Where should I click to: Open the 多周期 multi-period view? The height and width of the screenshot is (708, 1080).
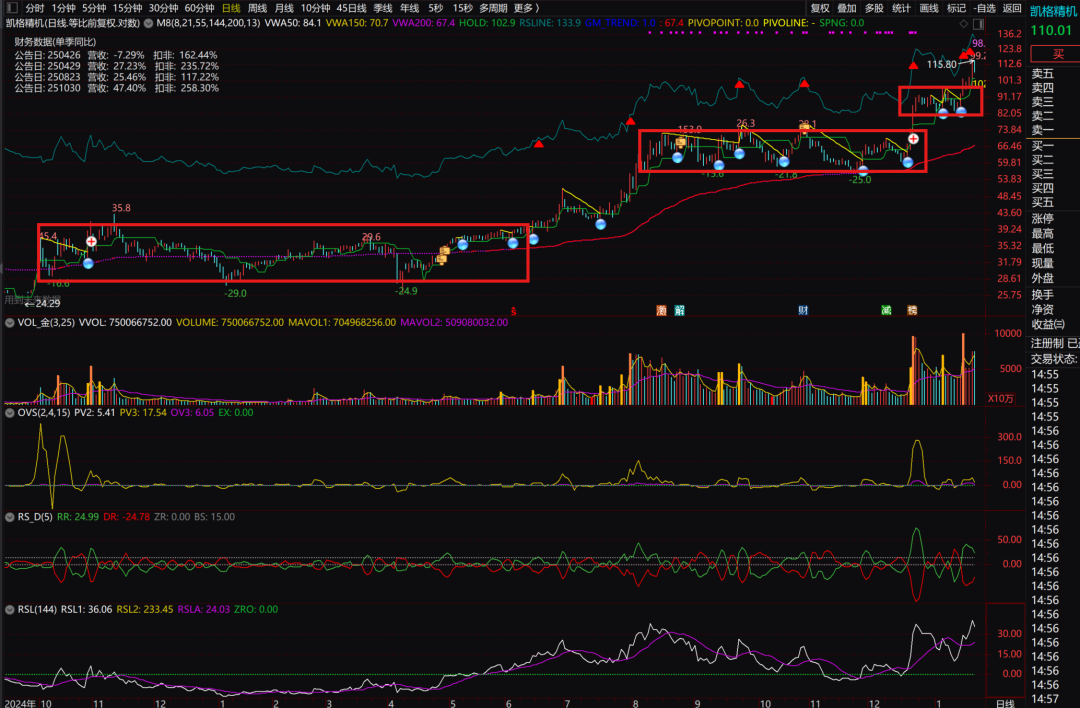[x=493, y=8]
